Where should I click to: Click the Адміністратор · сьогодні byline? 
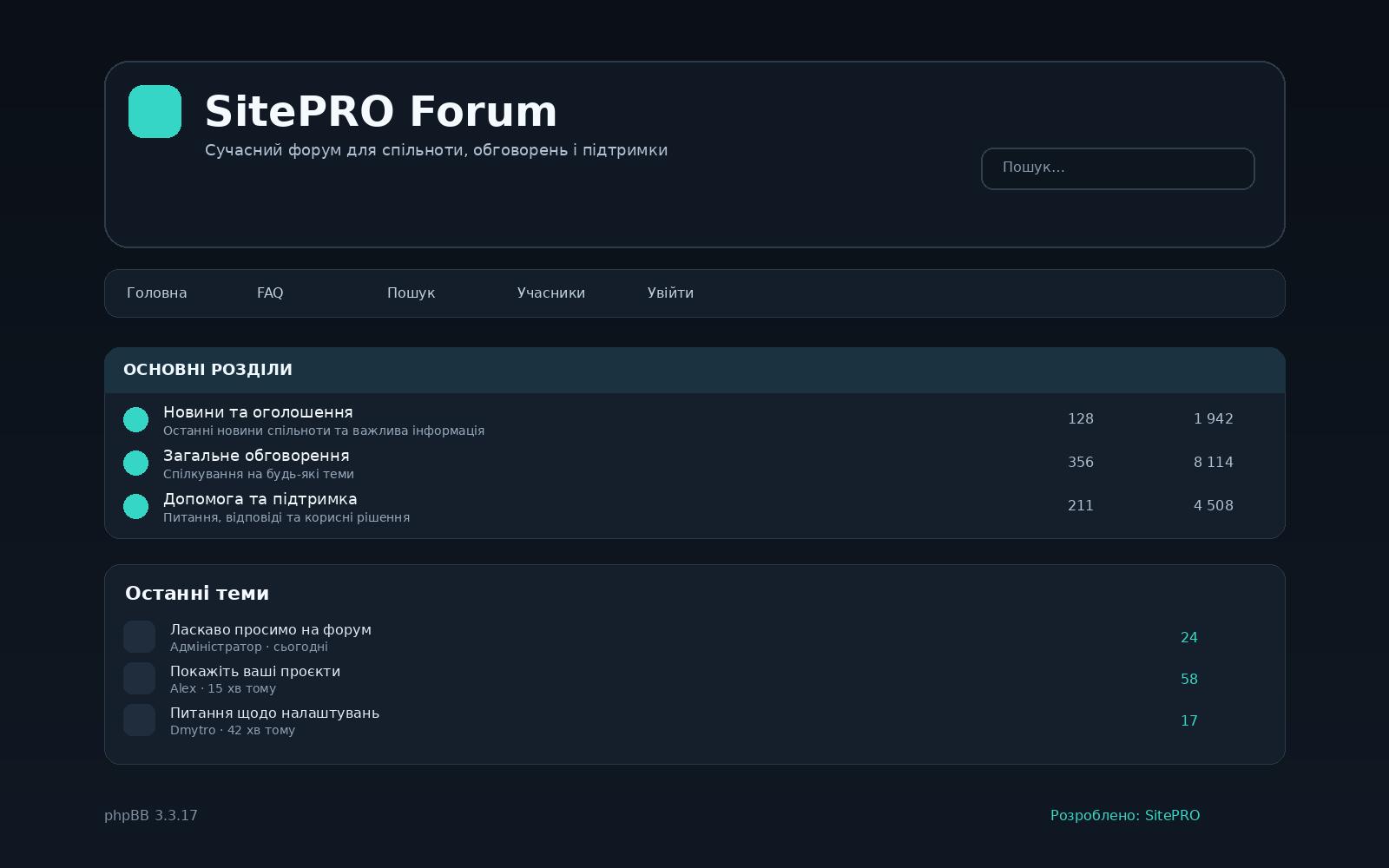tap(249, 647)
